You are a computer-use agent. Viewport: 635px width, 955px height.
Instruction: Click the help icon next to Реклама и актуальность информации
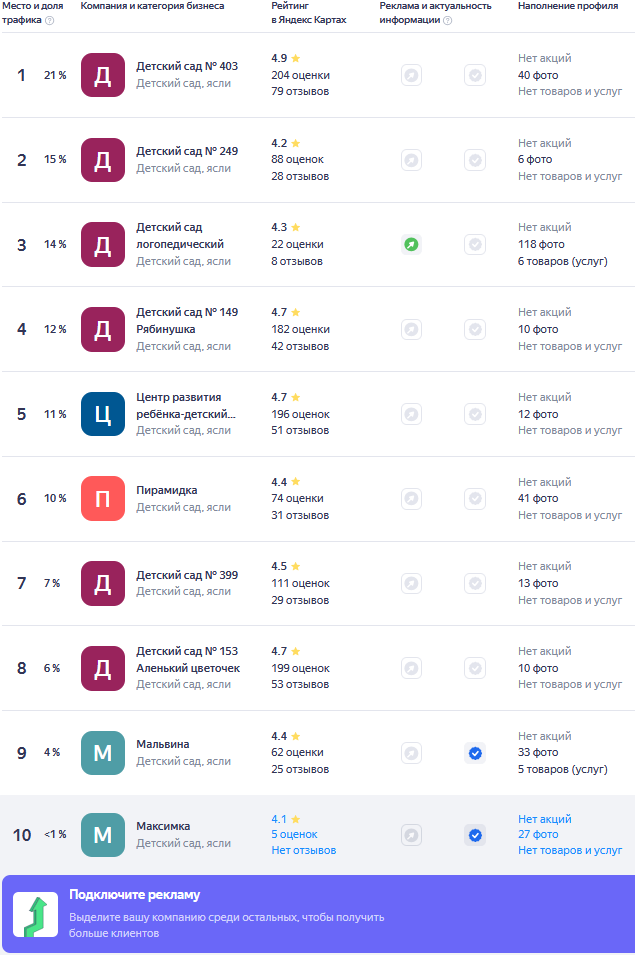[447, 20]
